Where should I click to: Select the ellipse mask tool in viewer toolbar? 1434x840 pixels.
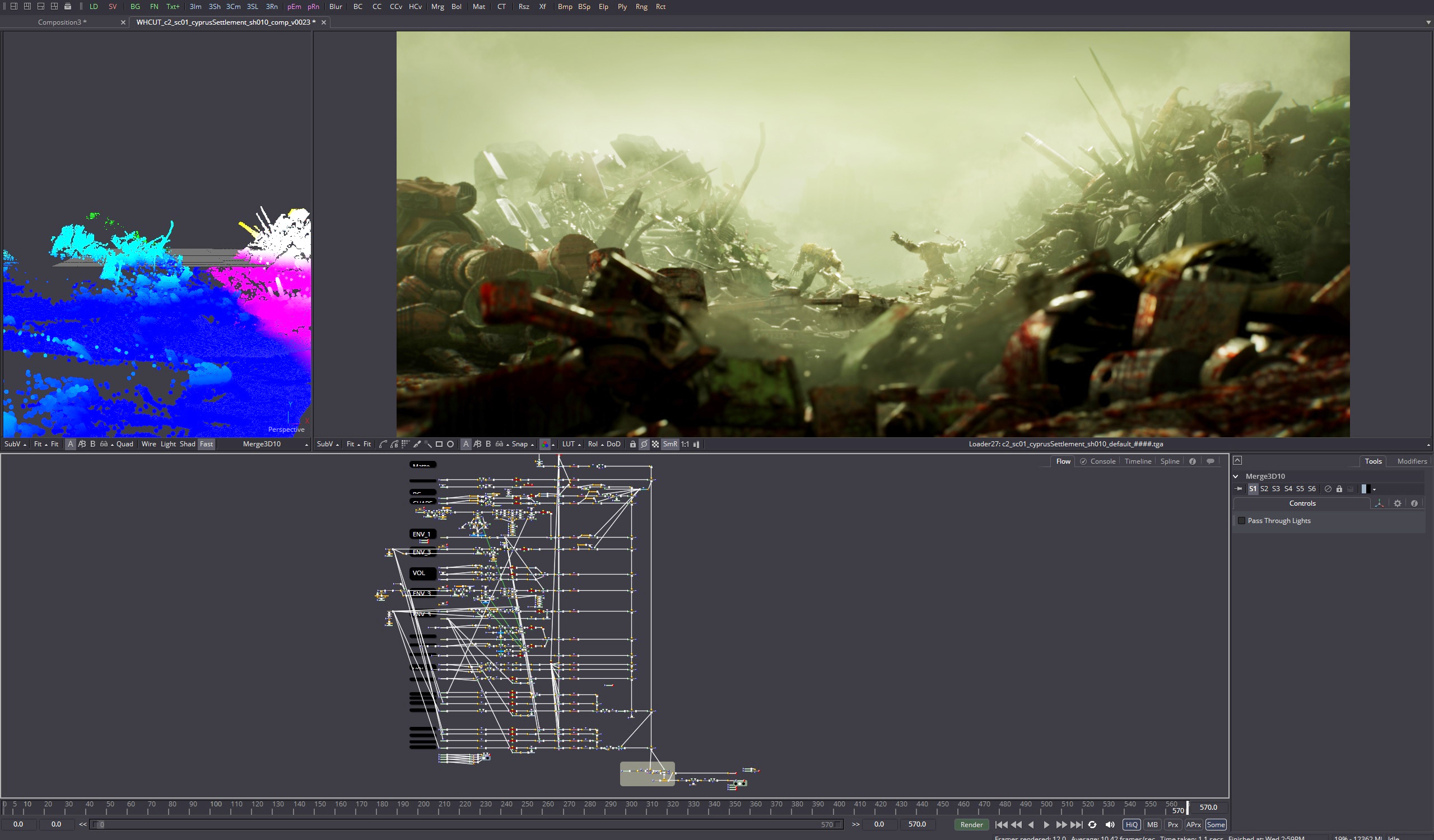[451, 444]
